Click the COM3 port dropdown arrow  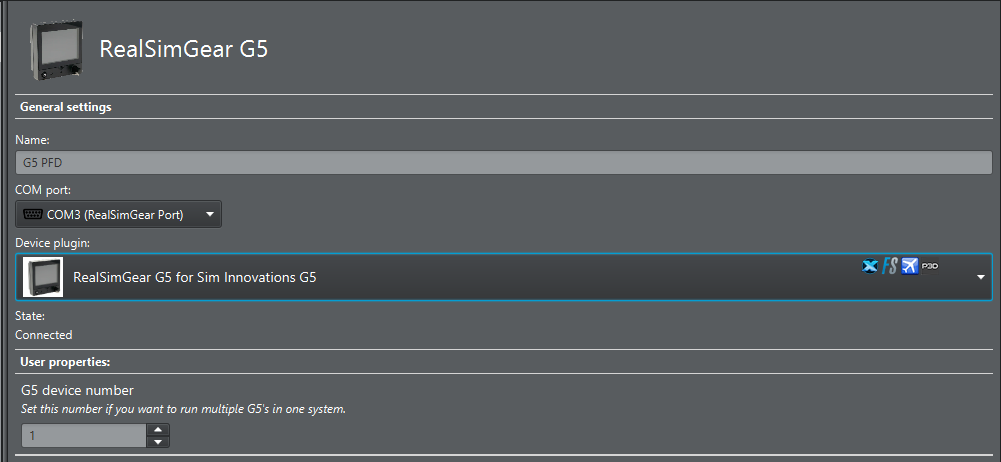tap(209, 214)
